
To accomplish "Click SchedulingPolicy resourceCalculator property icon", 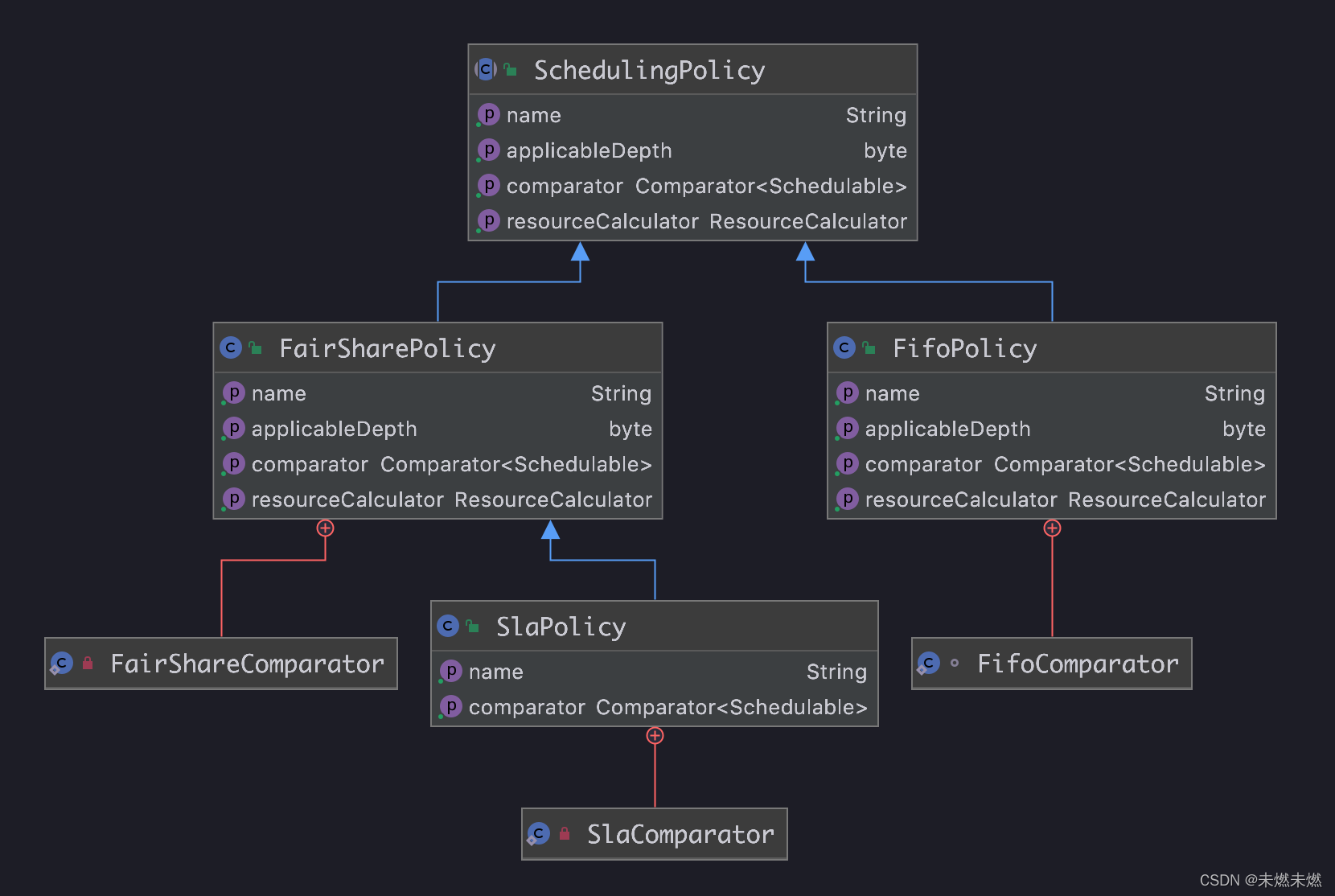I will coord(488,221).
